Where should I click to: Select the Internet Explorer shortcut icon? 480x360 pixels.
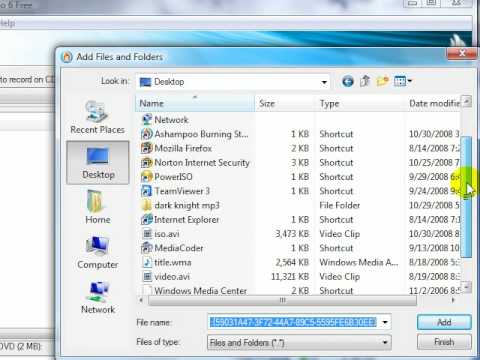(x=146, y=220)
